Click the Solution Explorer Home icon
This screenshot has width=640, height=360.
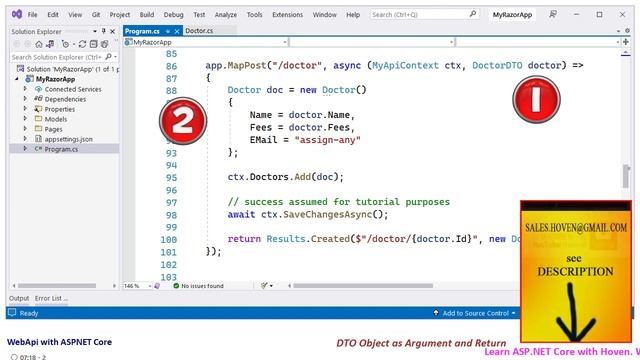click(x=39, y=44)
